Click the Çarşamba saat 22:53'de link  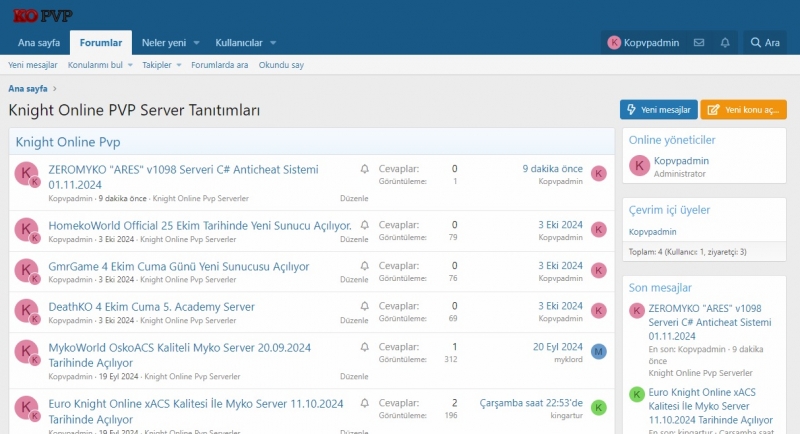point(531,403)
